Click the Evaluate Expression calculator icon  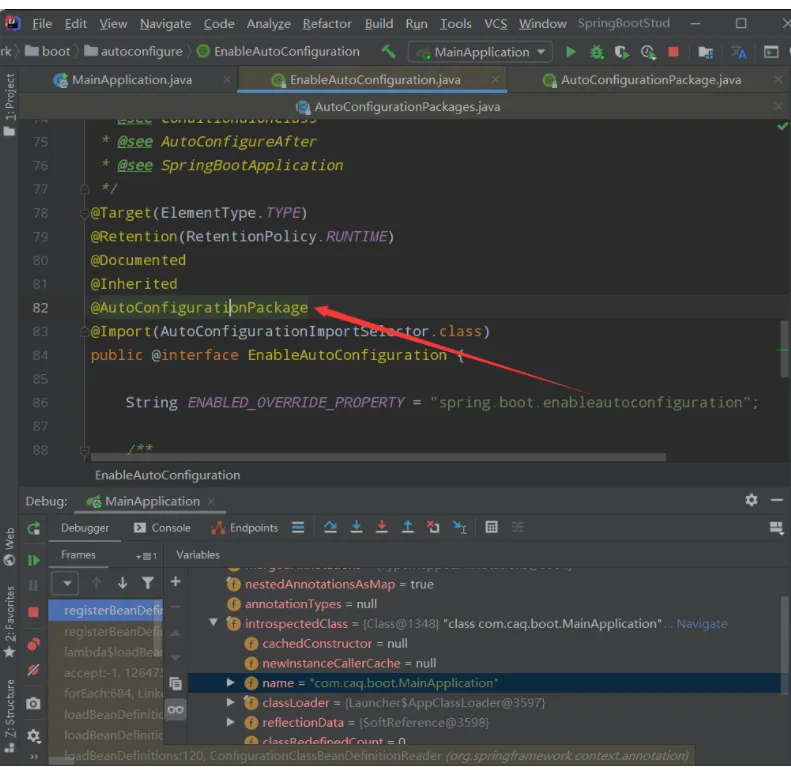tap(491, 528)
